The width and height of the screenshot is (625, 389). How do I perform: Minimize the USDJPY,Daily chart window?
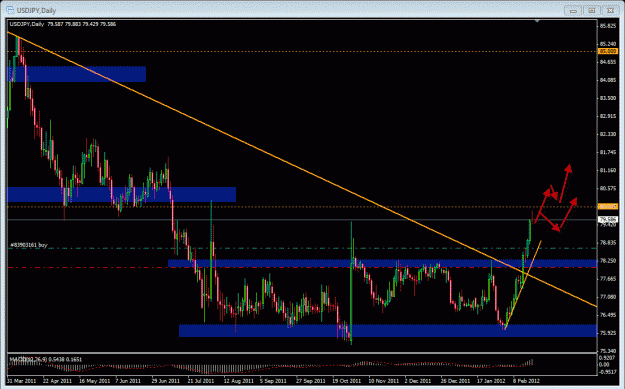coord(573,11)
